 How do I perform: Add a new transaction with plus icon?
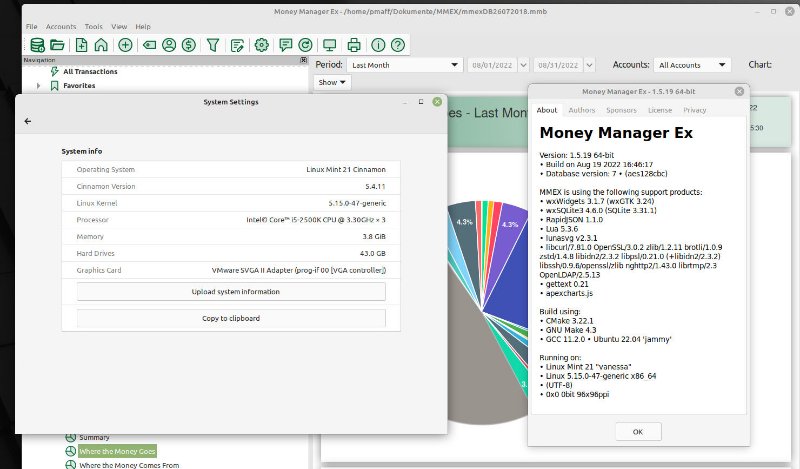(x=125, y=45)
